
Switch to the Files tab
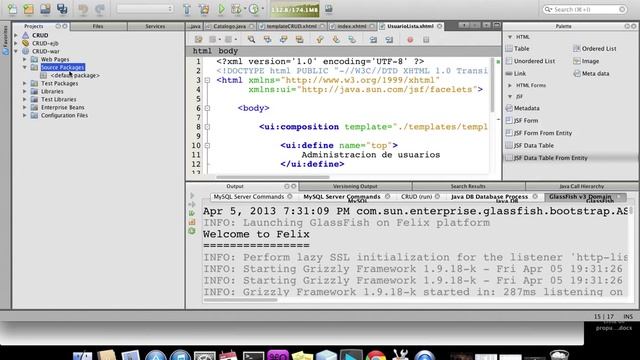(98, 26)
